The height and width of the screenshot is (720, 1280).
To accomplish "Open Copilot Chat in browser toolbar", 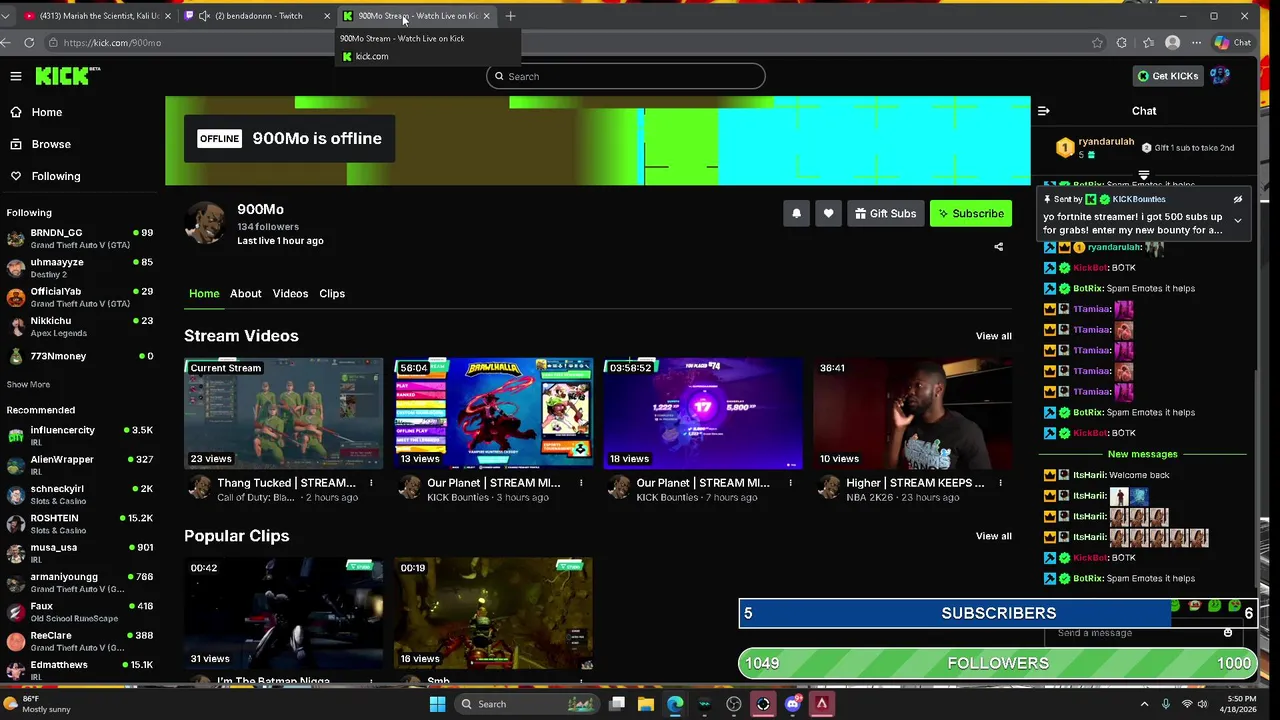I will click(1232, 43).
